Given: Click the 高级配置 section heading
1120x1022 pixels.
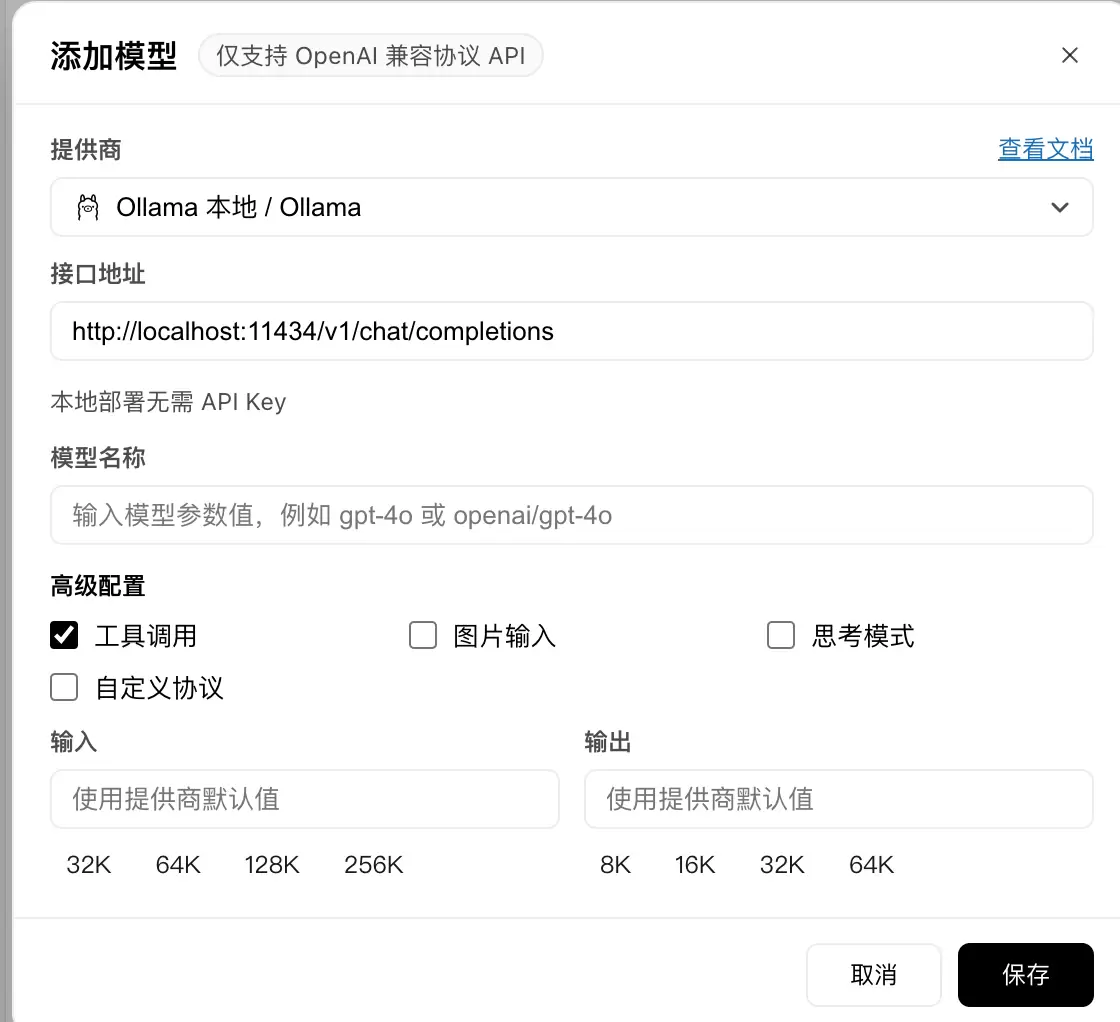Looking at the screenshot, I should [x=98, y=586].
